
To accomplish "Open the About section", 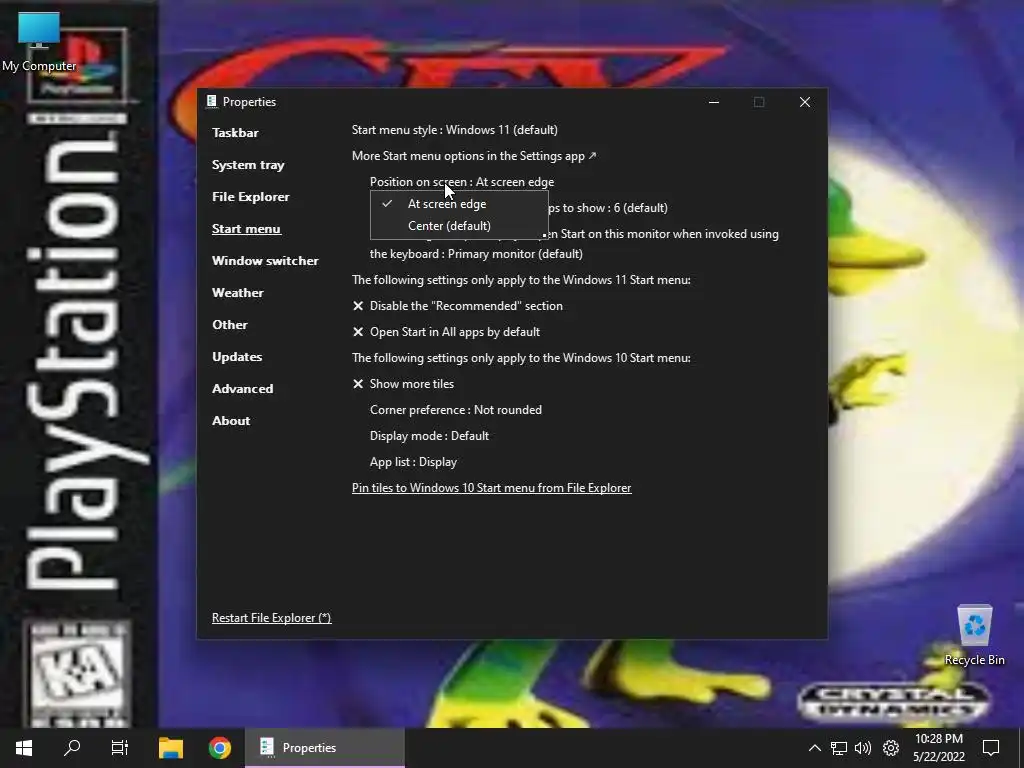I will tap(231, 421).
